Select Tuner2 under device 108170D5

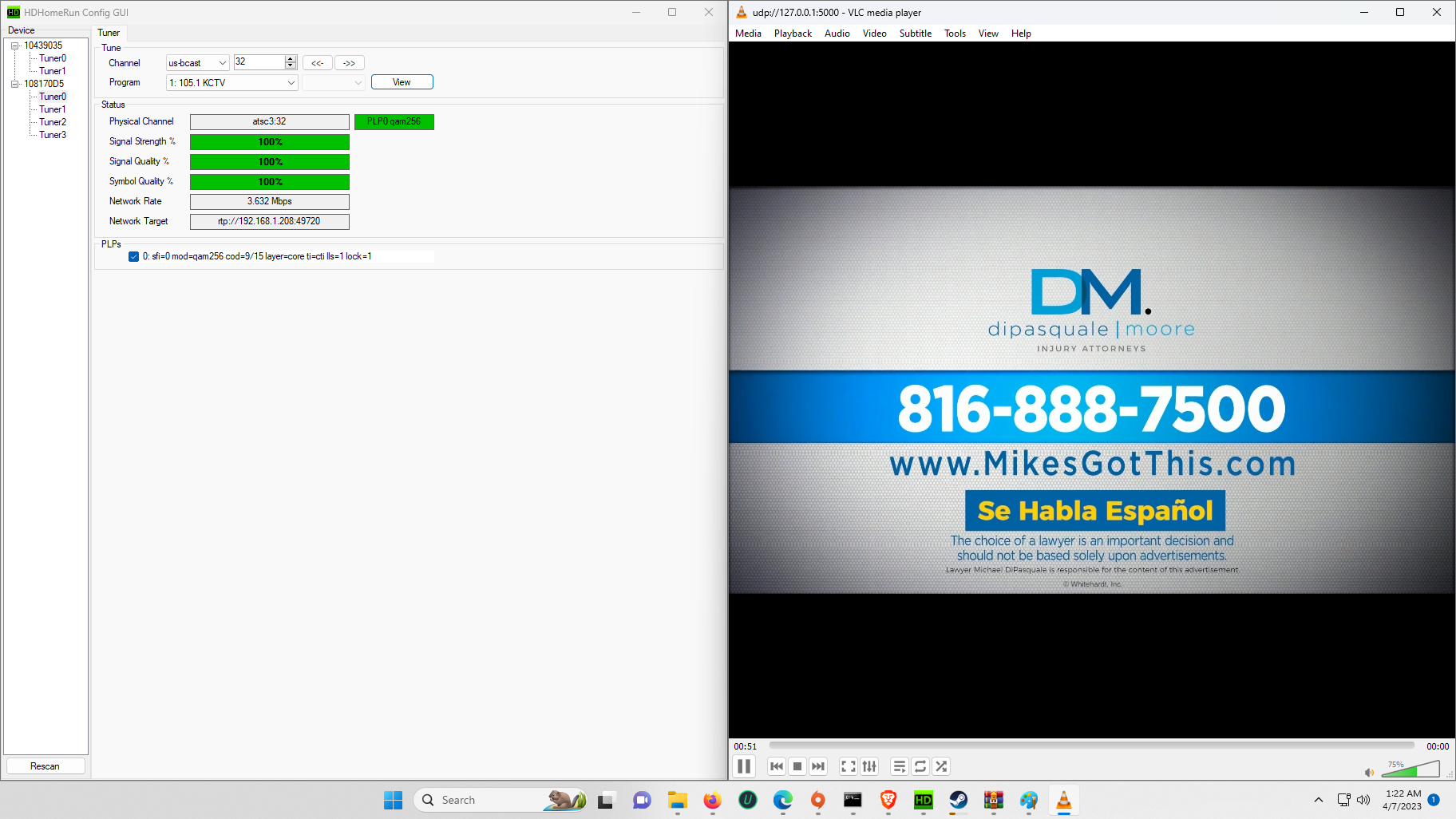53,122
